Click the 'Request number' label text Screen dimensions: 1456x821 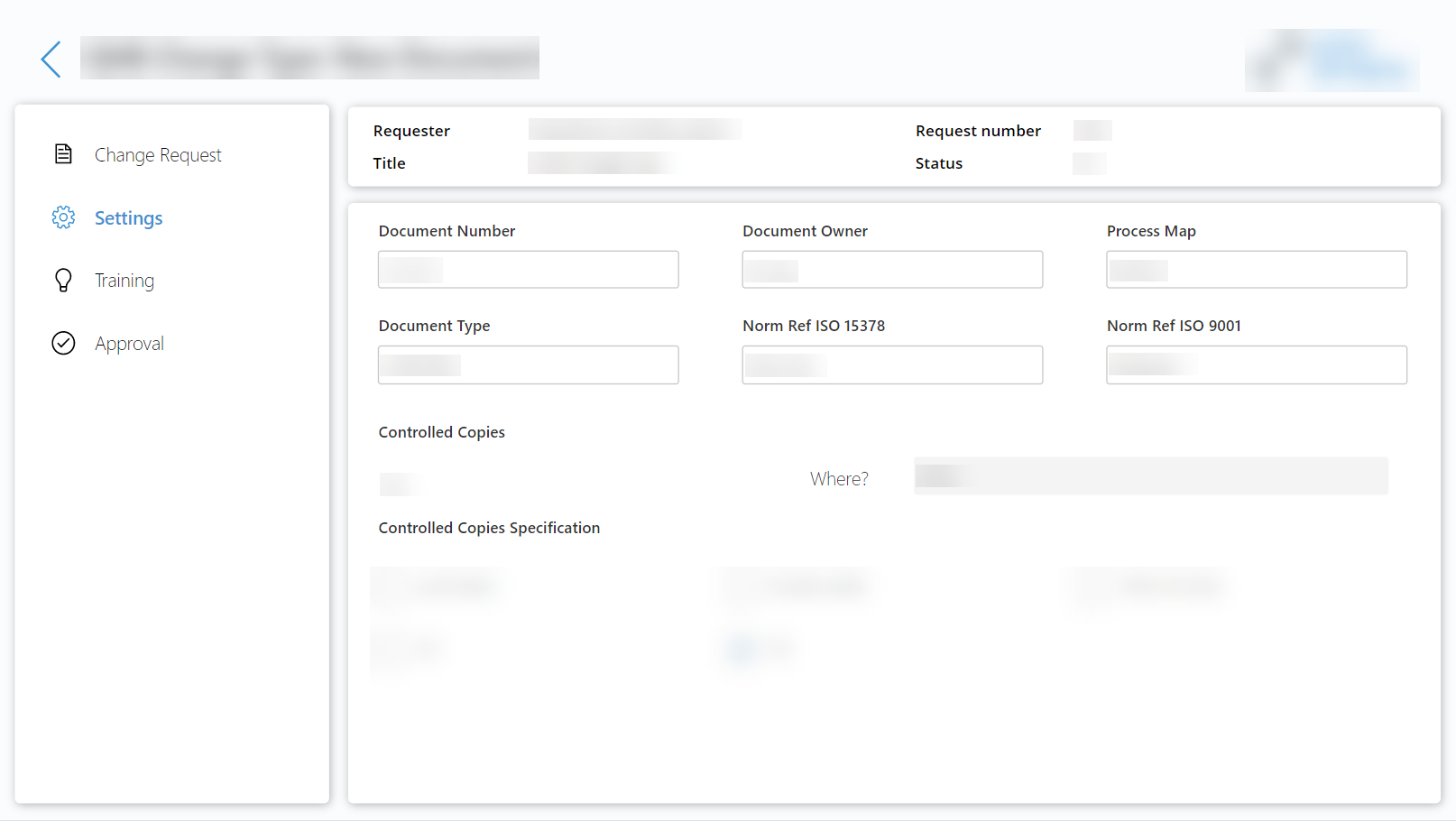point(978,131)
